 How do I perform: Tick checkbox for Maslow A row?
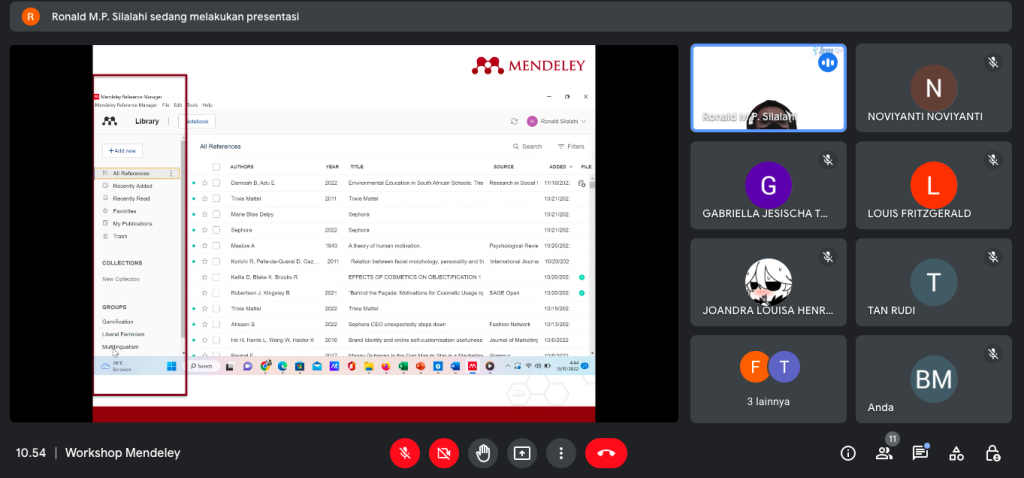(x=216, y=246)
